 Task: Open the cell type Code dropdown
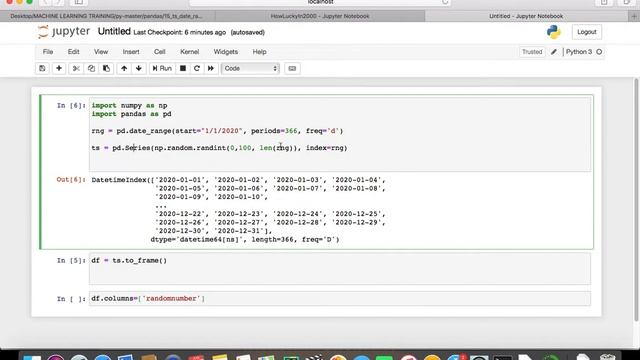coord(250,68)
